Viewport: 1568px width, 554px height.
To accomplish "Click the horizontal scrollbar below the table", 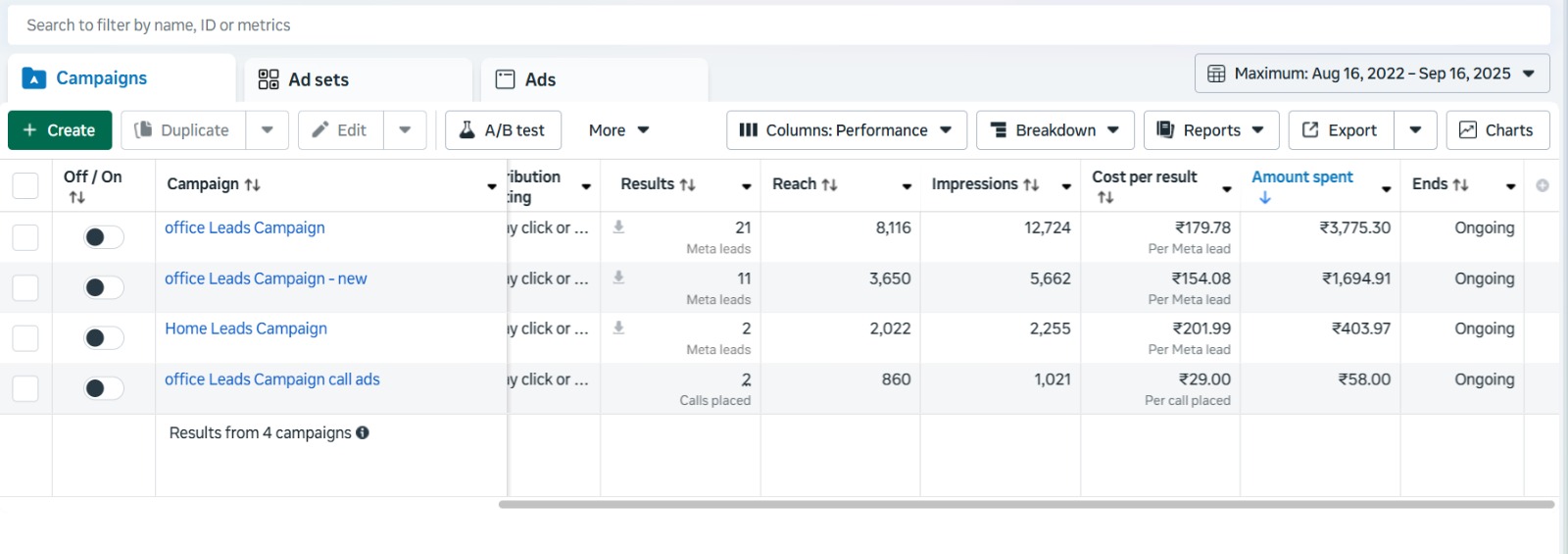I will (1025, 504).
